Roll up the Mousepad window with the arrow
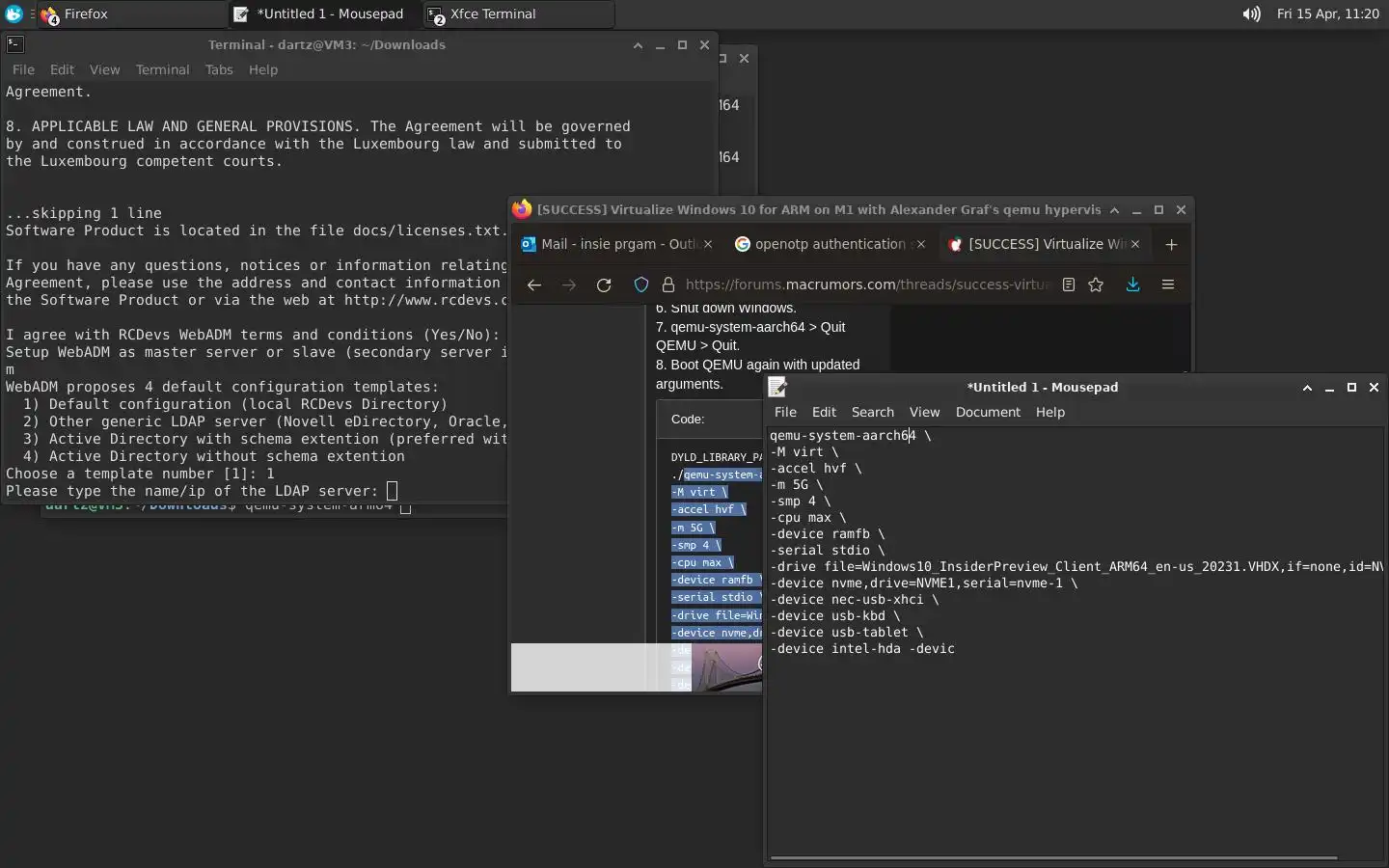 click(x=1307, y=387)
